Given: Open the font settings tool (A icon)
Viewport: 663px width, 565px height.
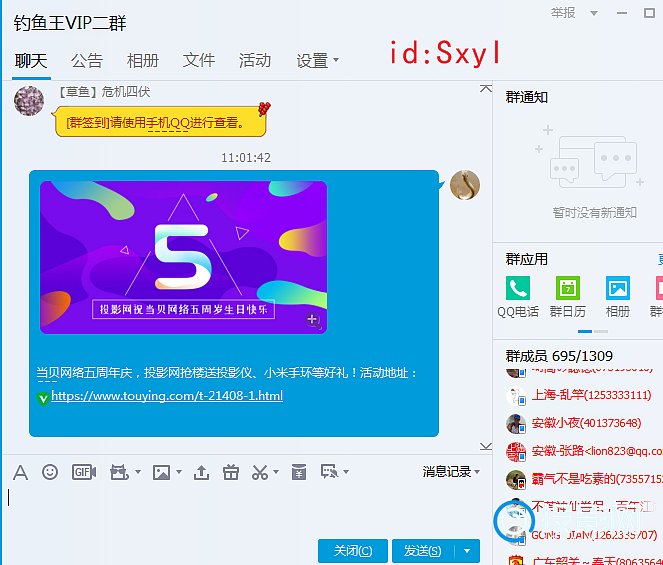Looking at the screenshot, I should click(20, 472).
